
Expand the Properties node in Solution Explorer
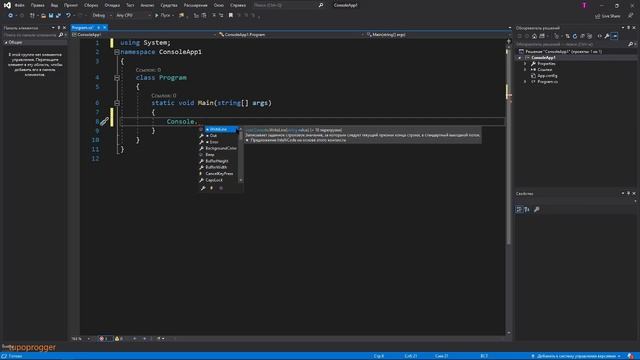[x=525, y=64]
